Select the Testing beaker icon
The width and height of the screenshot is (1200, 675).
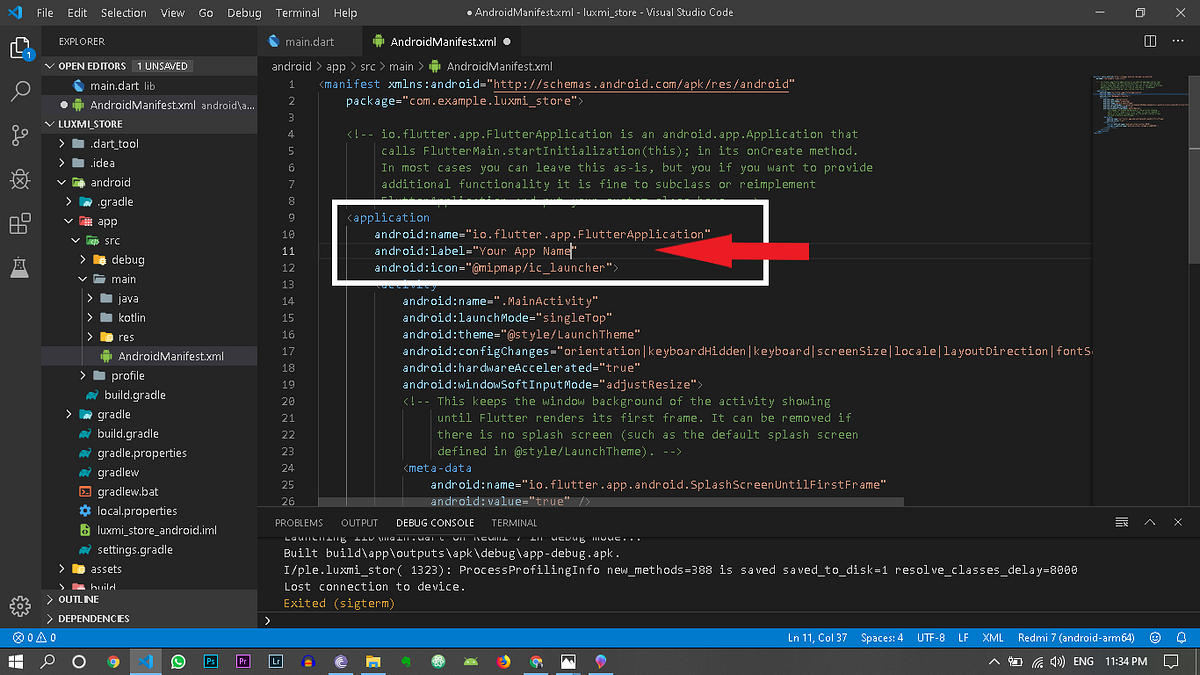(20, 268)
